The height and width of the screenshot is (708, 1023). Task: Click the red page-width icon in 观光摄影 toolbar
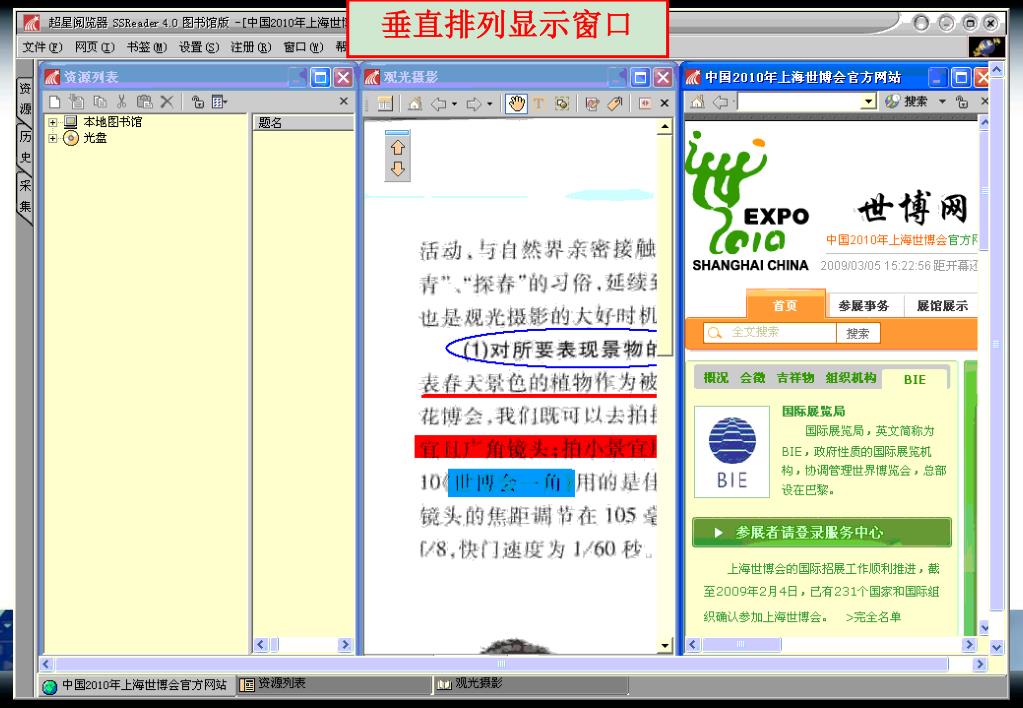click(645, 103)
